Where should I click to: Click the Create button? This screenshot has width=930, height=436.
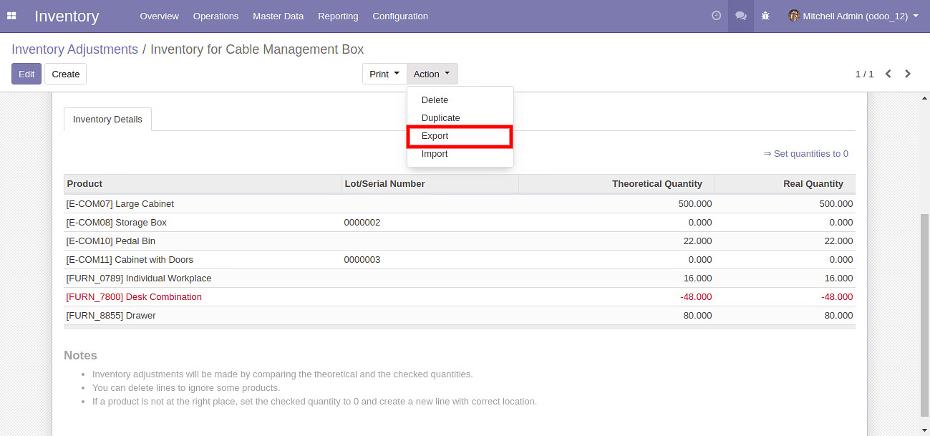(x=66, y=74)
